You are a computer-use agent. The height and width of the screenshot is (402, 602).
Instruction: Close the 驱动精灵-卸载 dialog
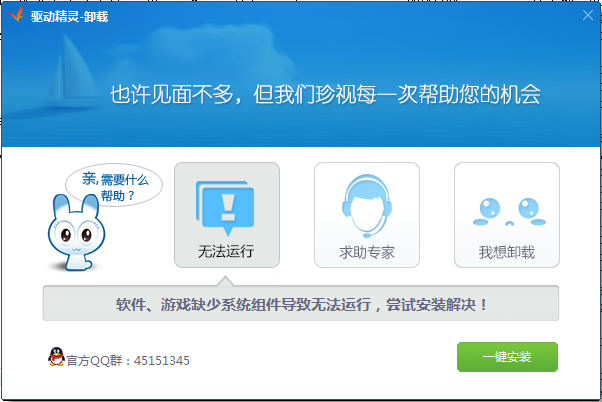588,15
